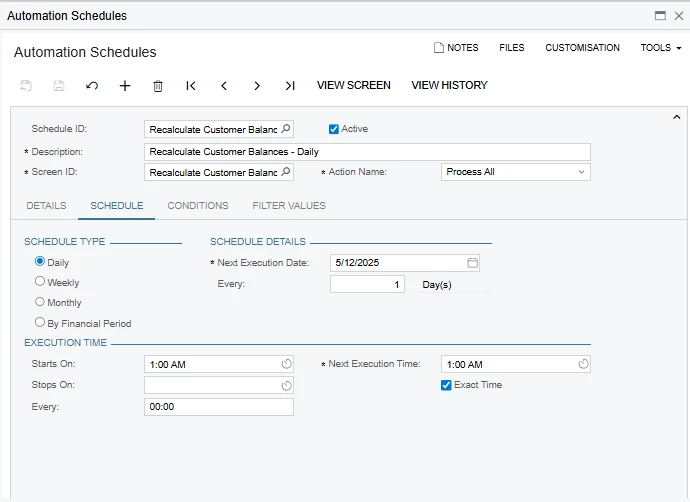Toggle the Active checkbox

pos(334,129)
